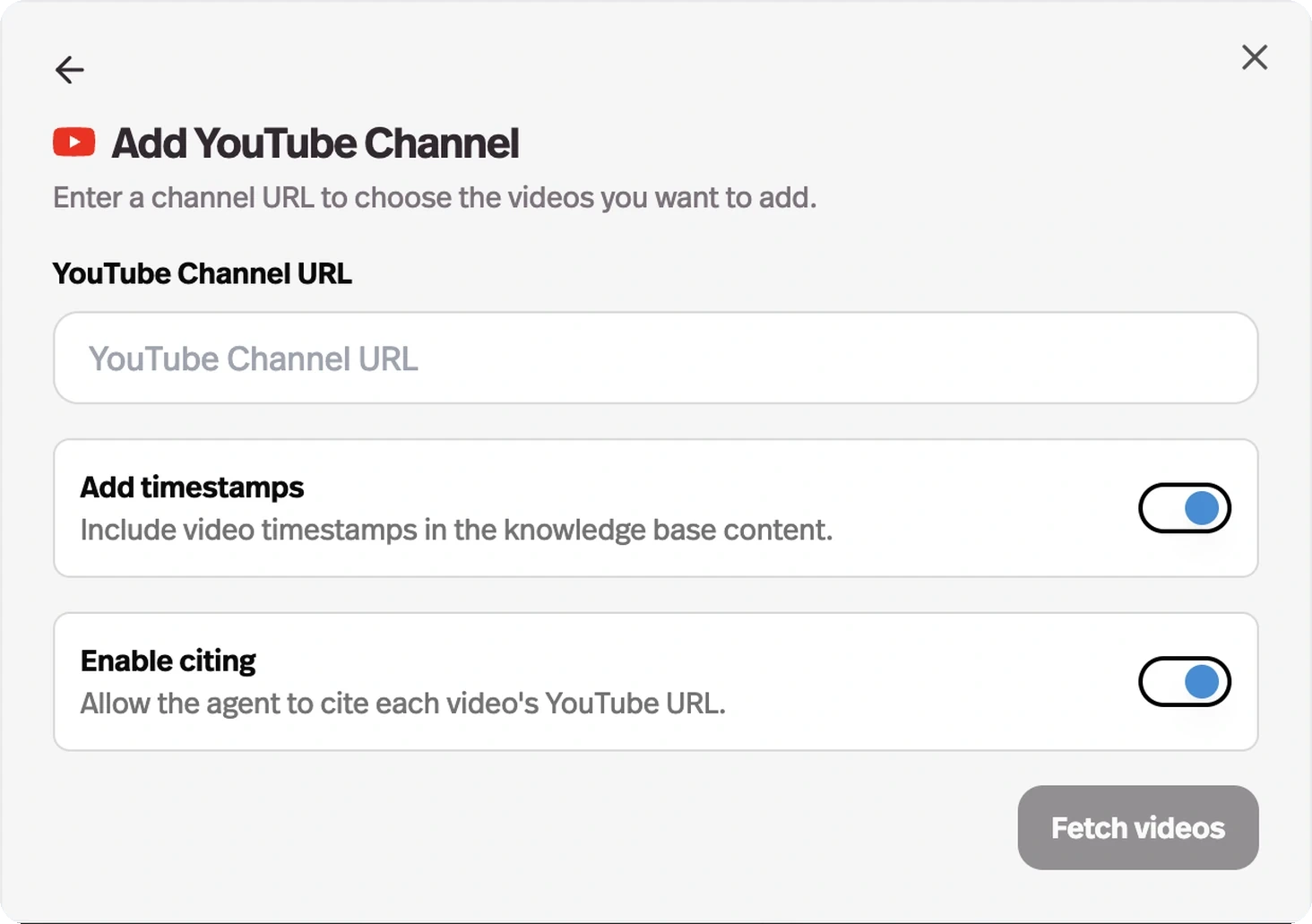
Task: Click the Fetch videos button
Action: (1138, 827)
